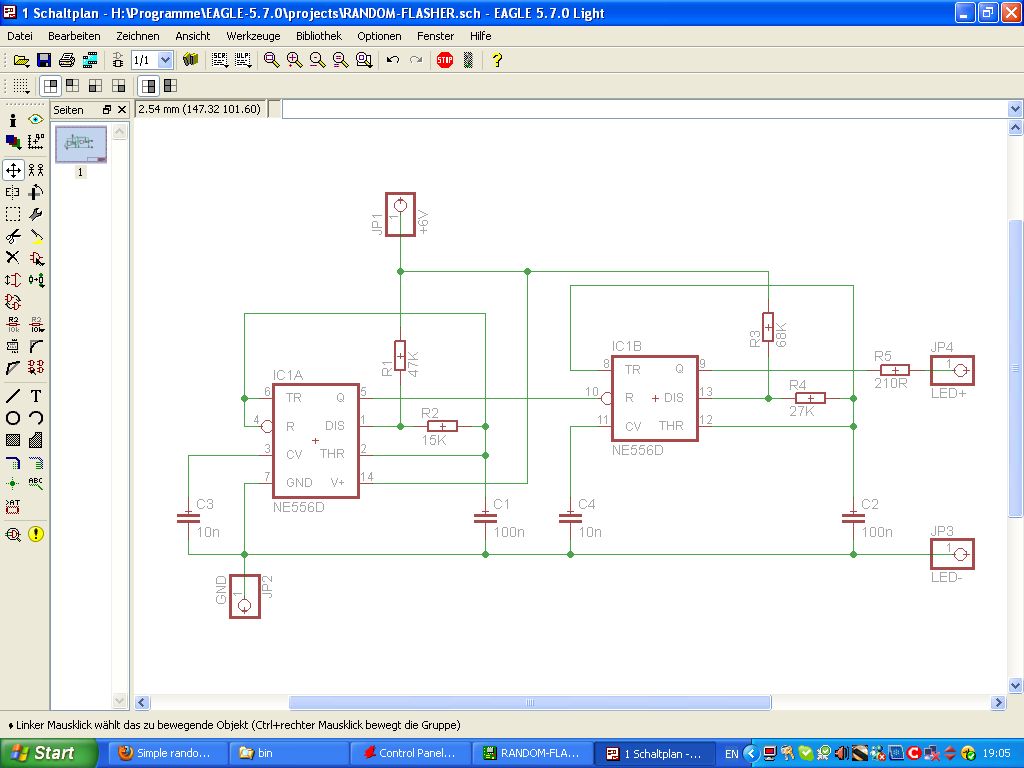Open the ULP program dropdown
The image size is (1024, 768).
pos(244,60)
